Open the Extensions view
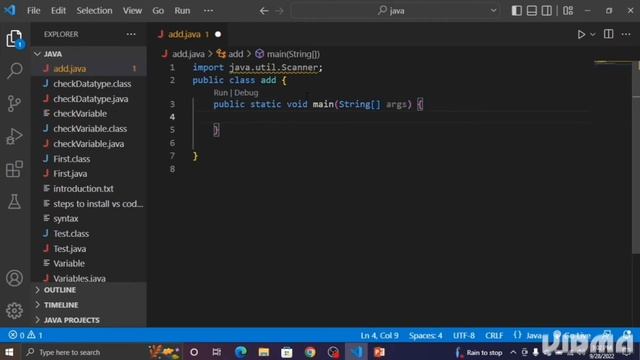The image size is (640, 360). click(14, 169)
